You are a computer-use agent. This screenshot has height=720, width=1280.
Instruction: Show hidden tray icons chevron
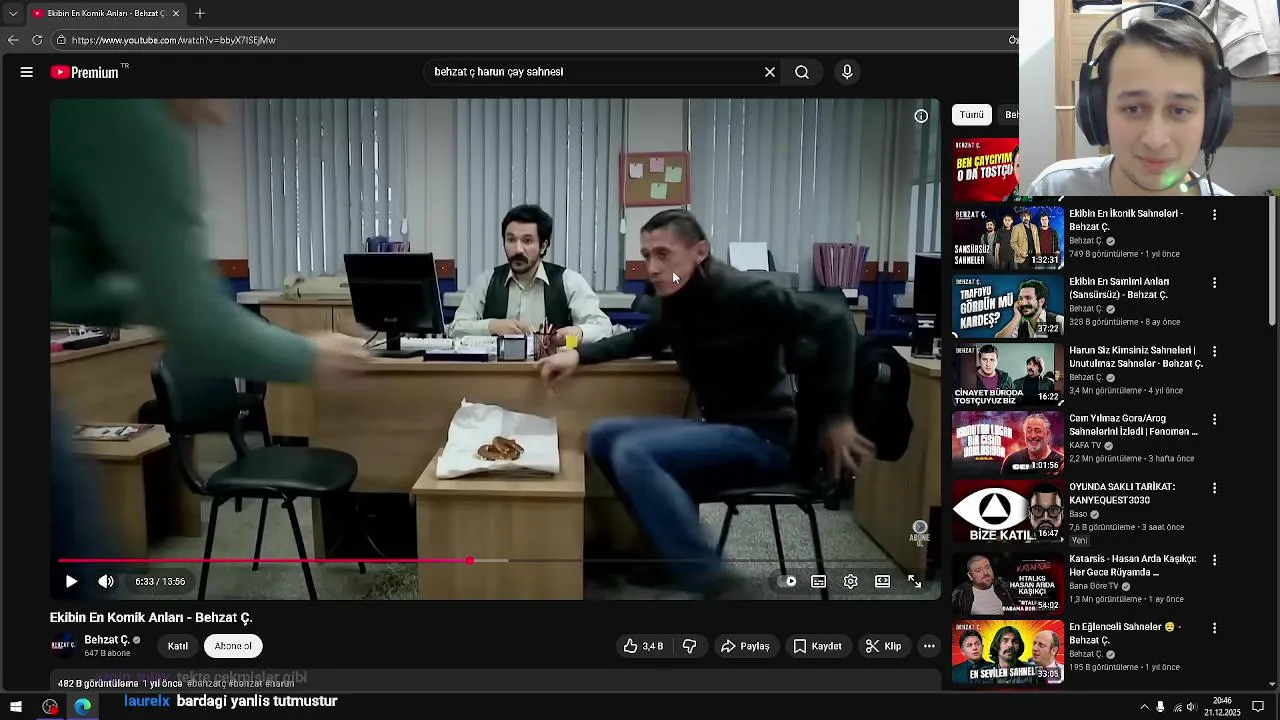[x=1144, y=707]
